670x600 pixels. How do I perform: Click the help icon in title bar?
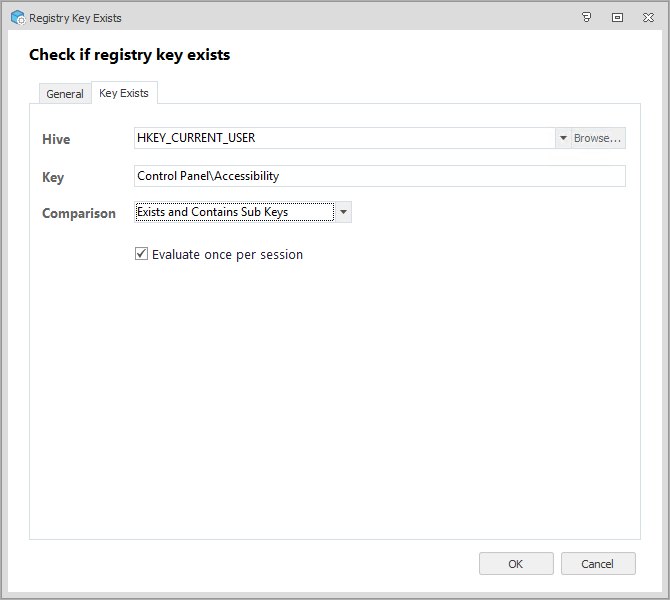coord(587,17)
